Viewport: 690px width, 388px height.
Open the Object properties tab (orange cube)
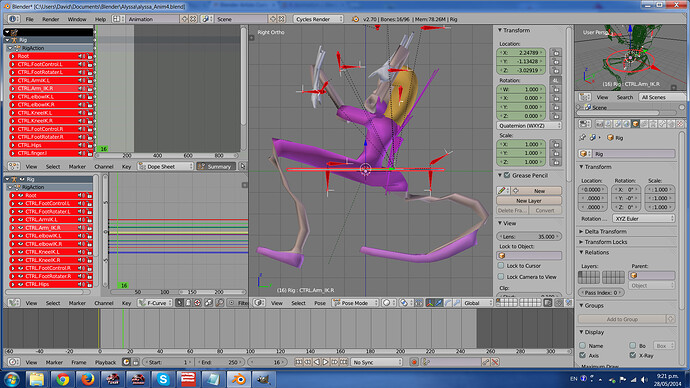635,124
